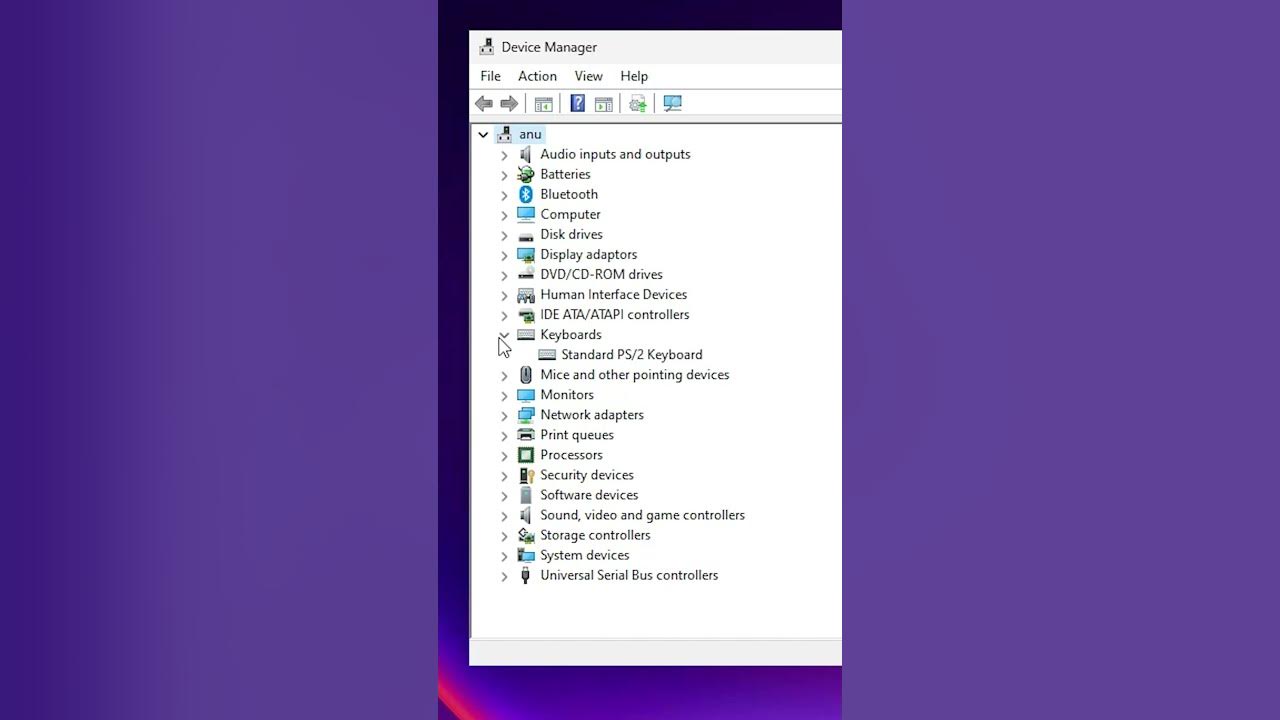Click the Network adapters icon
Viewport: 1280px width, 720px height.
[526, 415]
